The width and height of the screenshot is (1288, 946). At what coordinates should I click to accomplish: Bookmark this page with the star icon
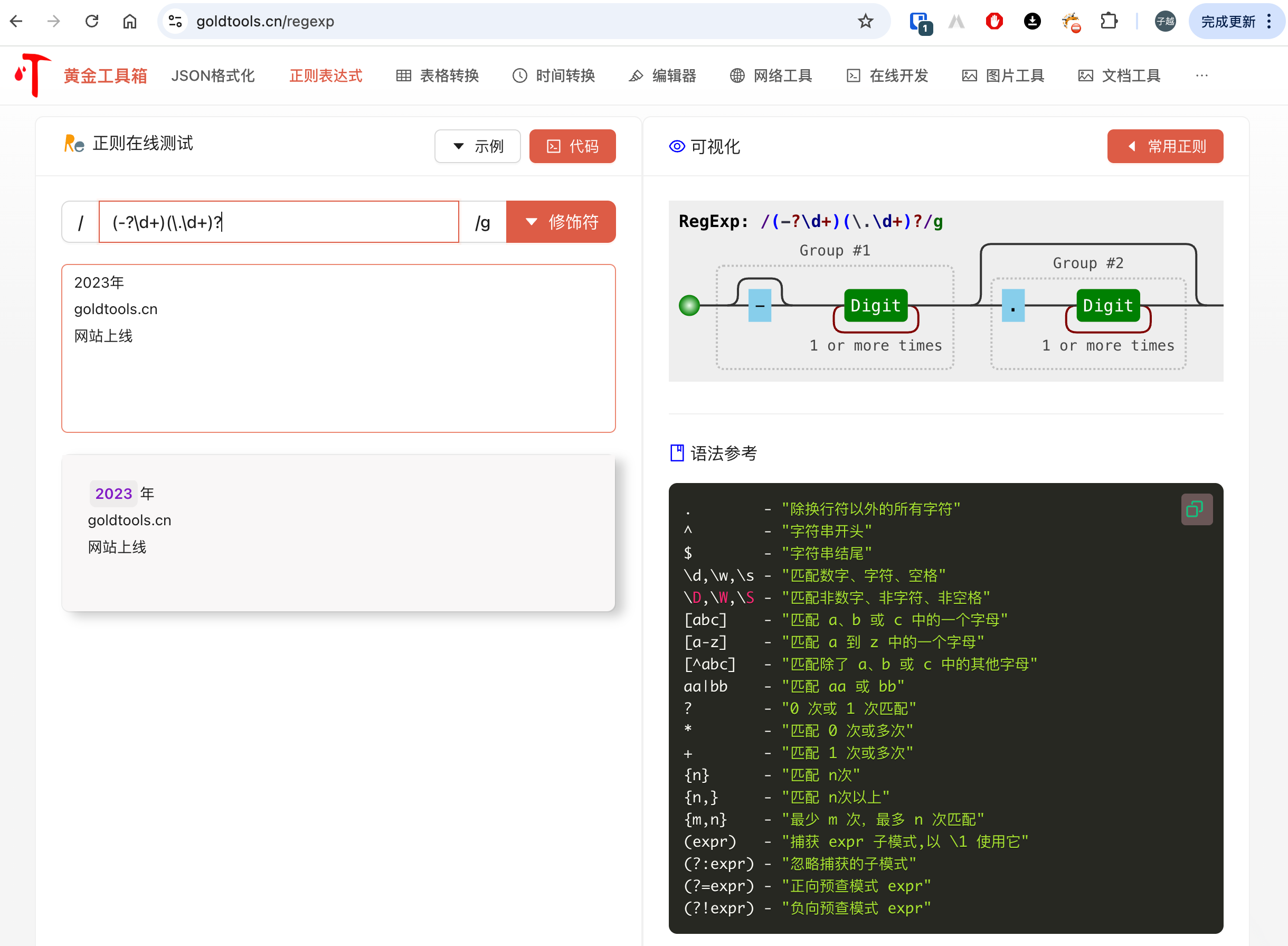[x=865, y=21]
